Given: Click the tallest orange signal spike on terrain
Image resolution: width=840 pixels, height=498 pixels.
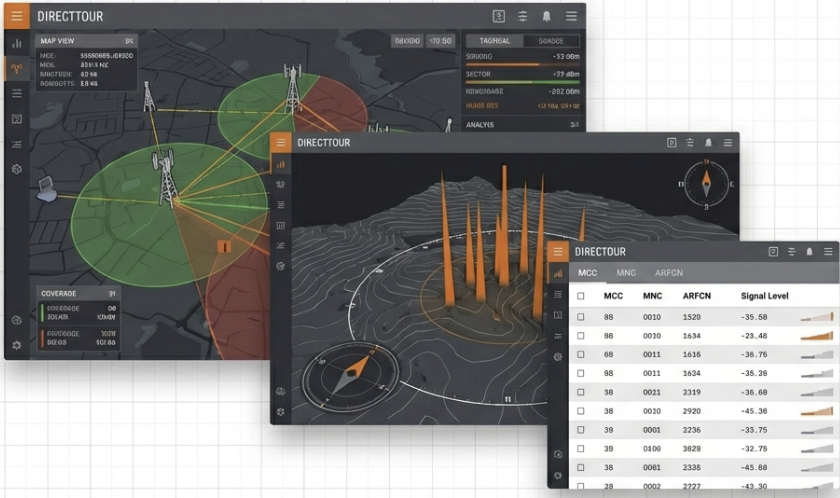Looking at the screenshot, I should 504,225.
